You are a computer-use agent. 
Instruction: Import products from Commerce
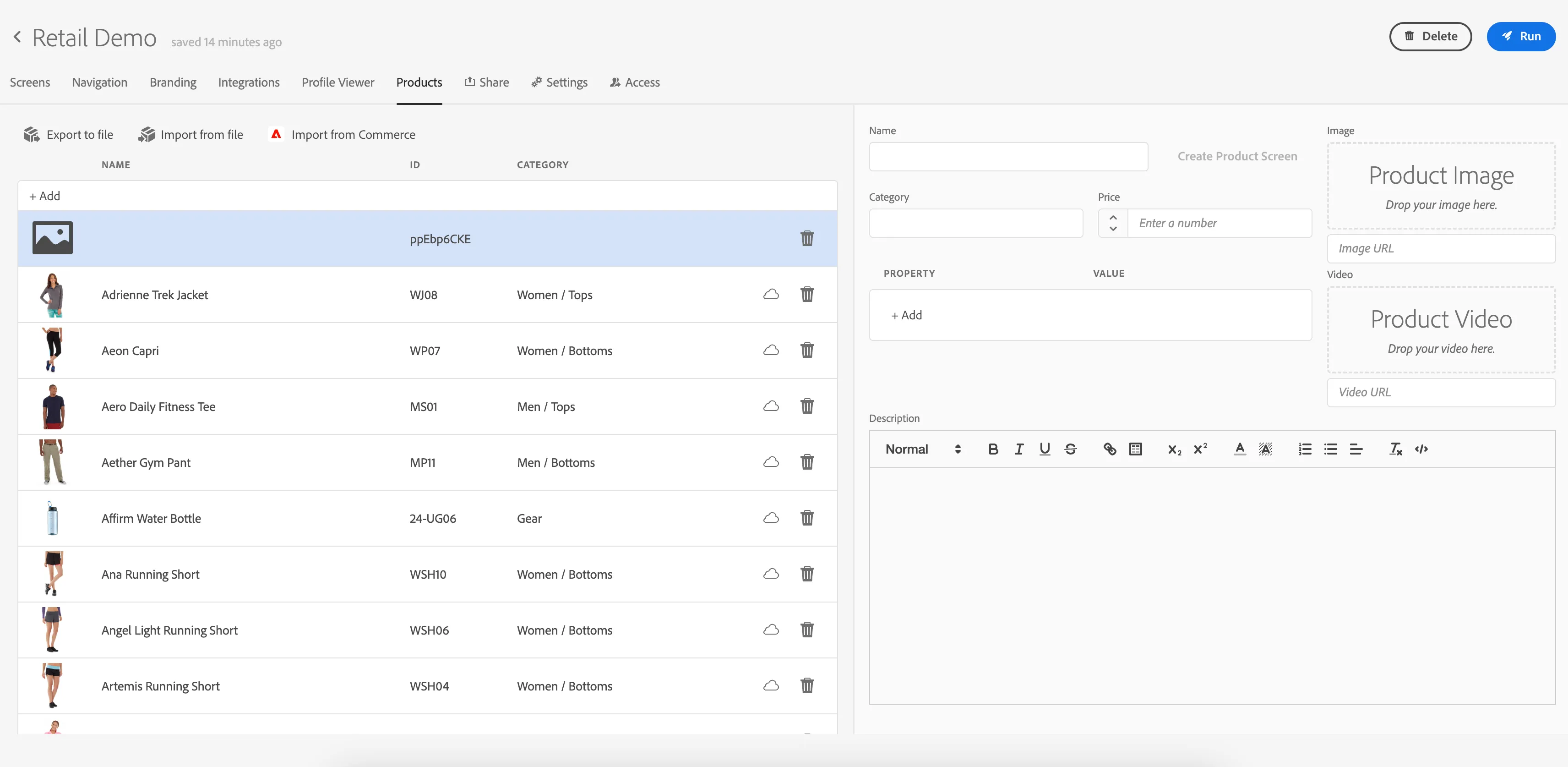pos(342,135)
